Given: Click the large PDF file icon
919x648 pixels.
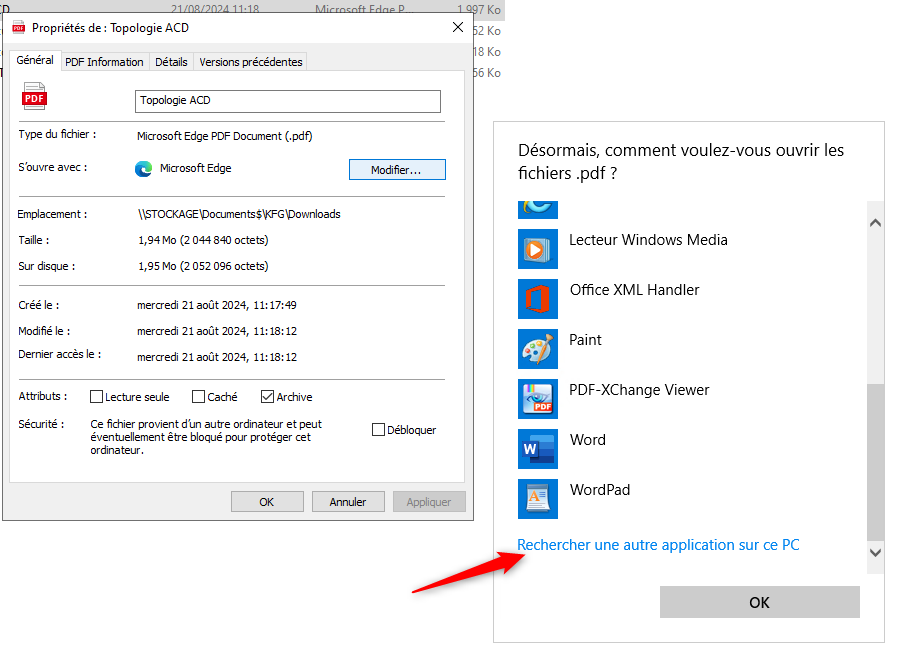Looking at the screenshot, I should click(35, 98).
